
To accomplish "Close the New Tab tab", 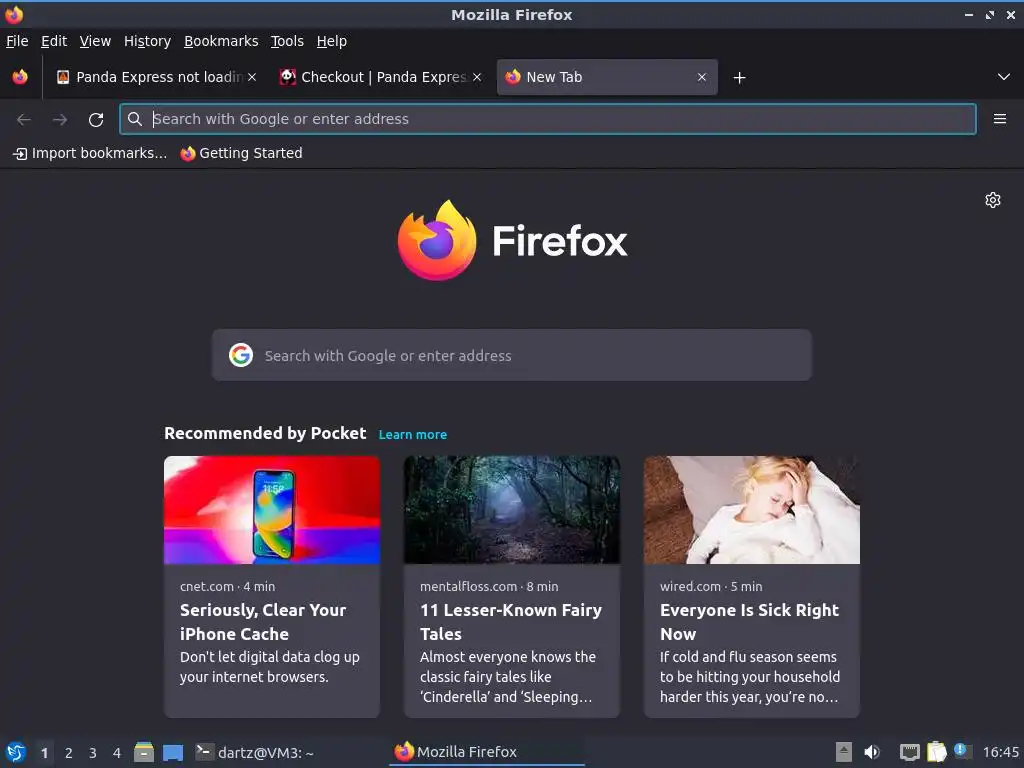I will [702, 77].
